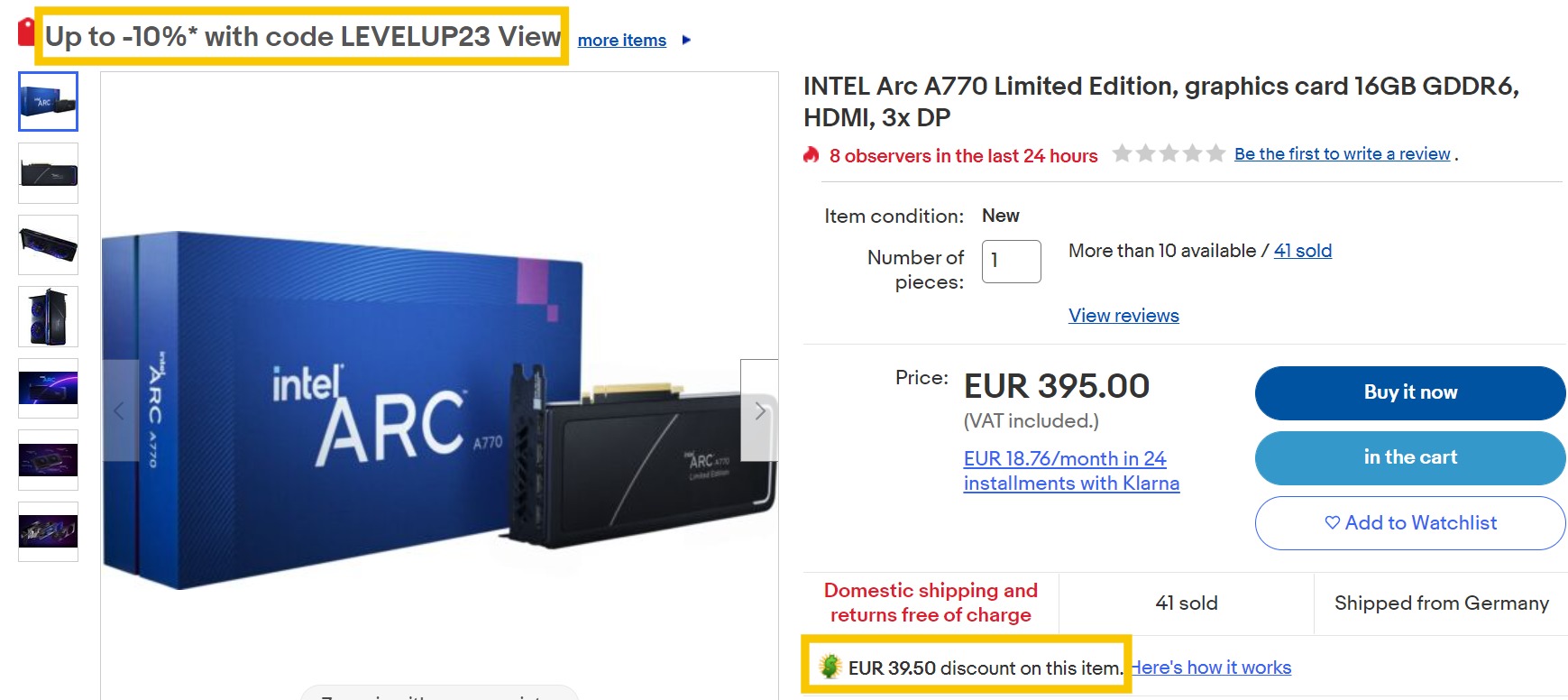Click the View reviews link

pyautogui.click(x=1123, y=316)
